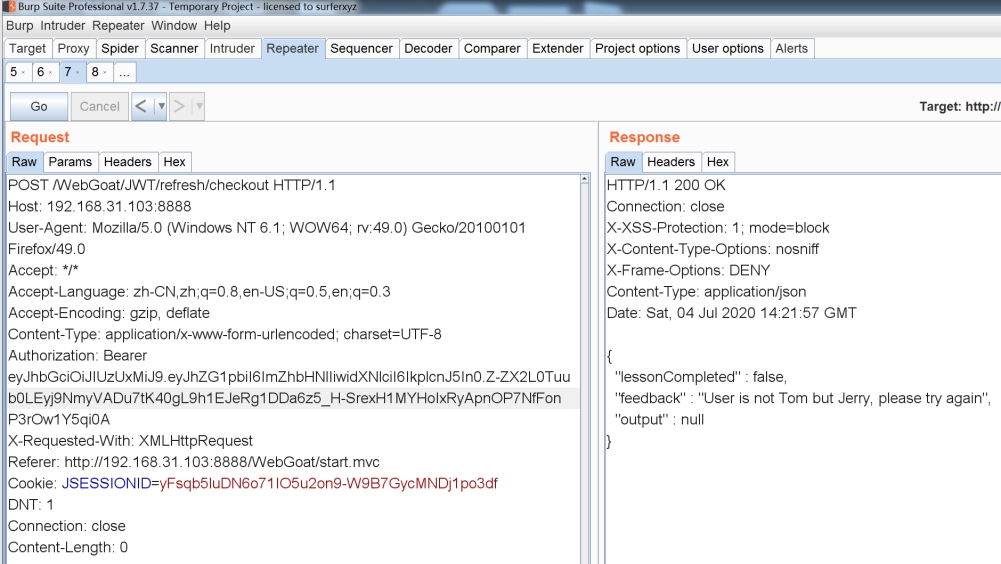Switch to the Proxy tab

tap(73, 49)
